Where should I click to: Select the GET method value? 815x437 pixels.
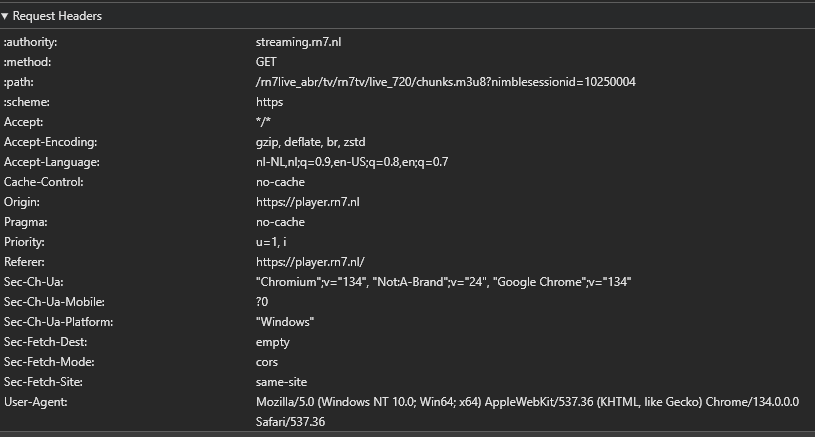point(266,62)
